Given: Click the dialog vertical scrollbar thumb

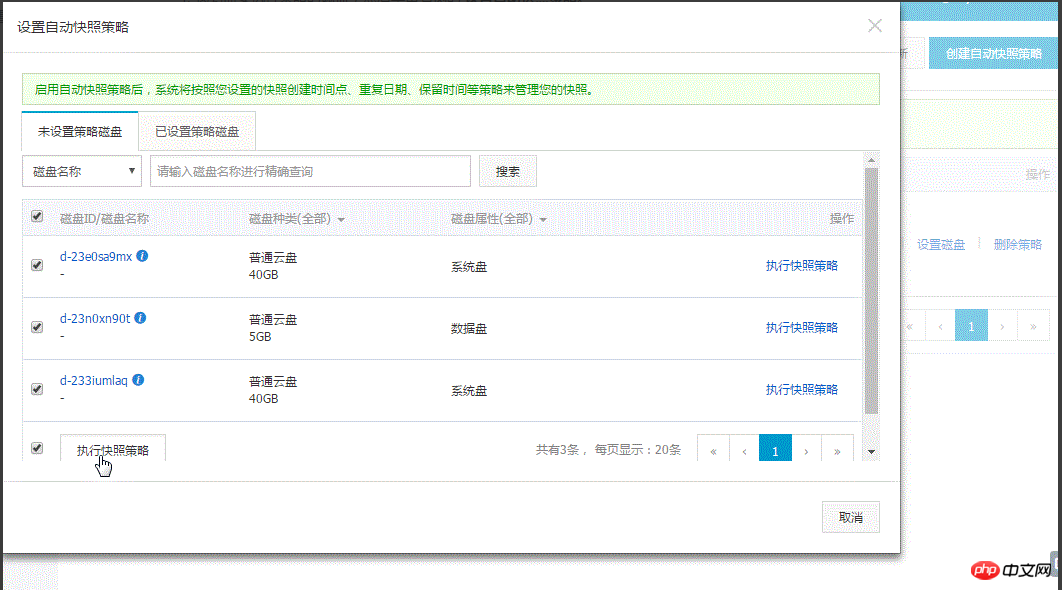Looking at the screenshot, I should [872, 291].
